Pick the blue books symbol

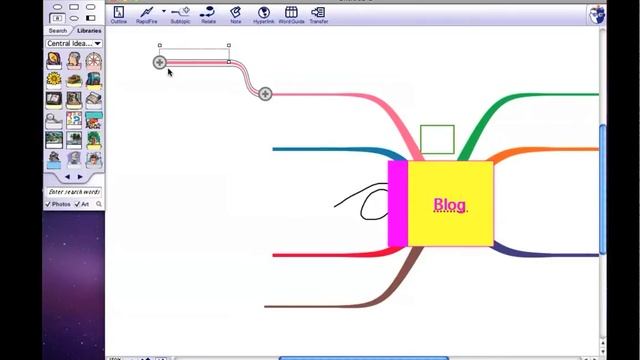(93, 80)
